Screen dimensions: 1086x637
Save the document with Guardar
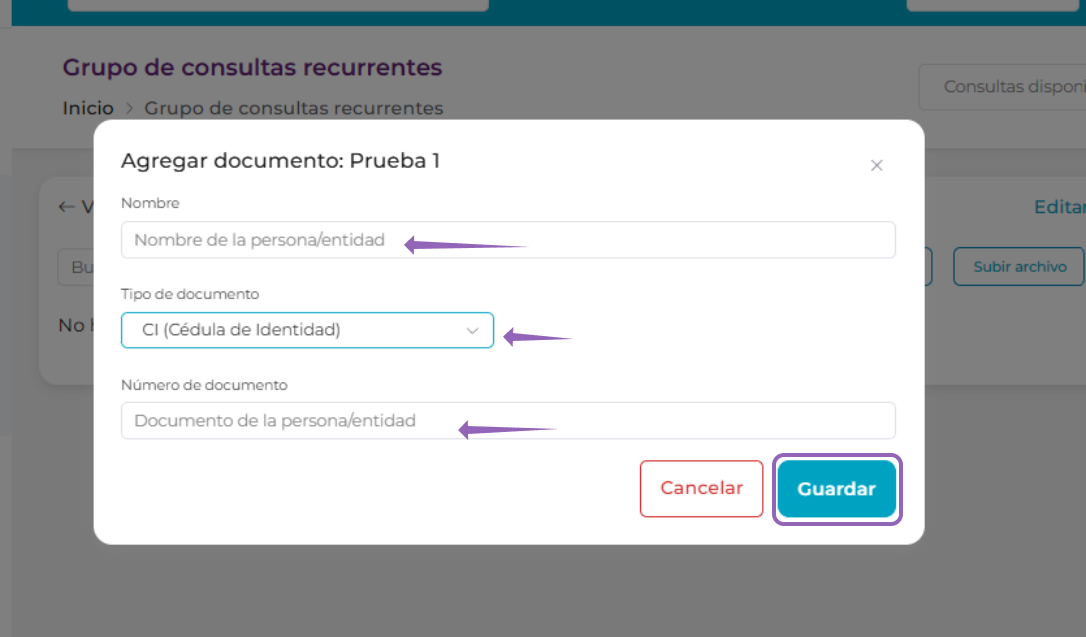[x=836, y=489]
